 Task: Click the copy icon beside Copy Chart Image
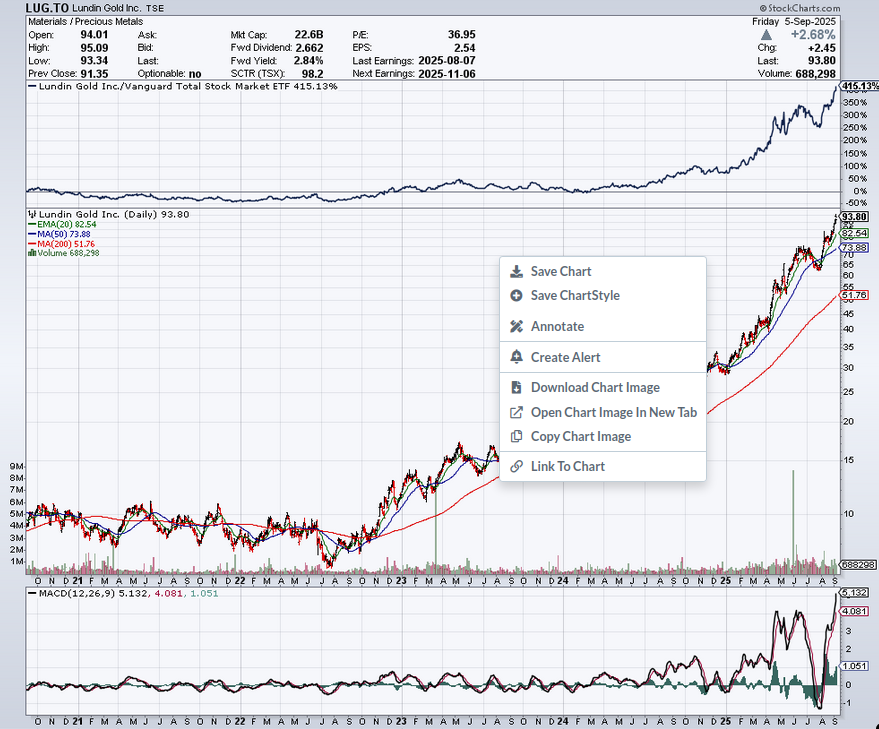click(x=516, y=436)
